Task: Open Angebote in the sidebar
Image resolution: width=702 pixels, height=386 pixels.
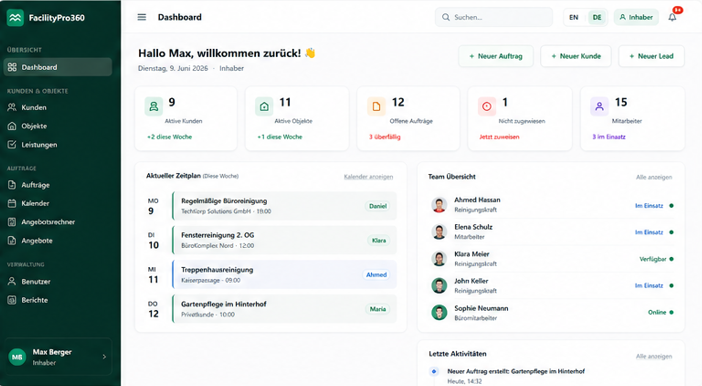Action: click(x=58, y=241)
